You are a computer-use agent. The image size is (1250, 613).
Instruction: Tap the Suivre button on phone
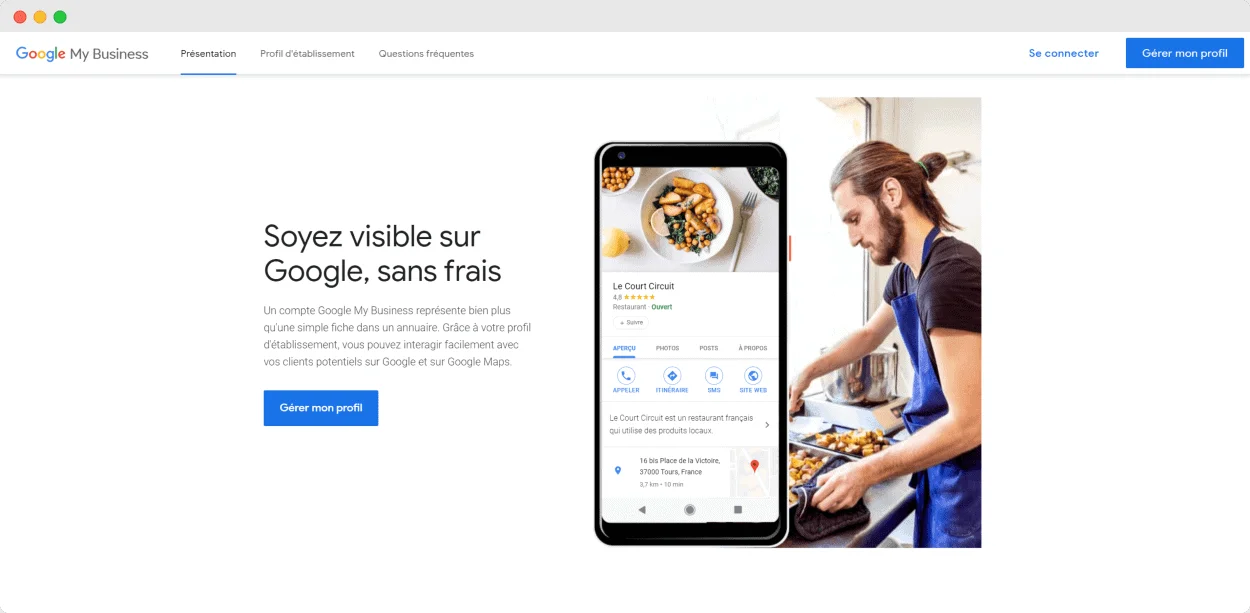pyautogui.click(x=631, y=323)
